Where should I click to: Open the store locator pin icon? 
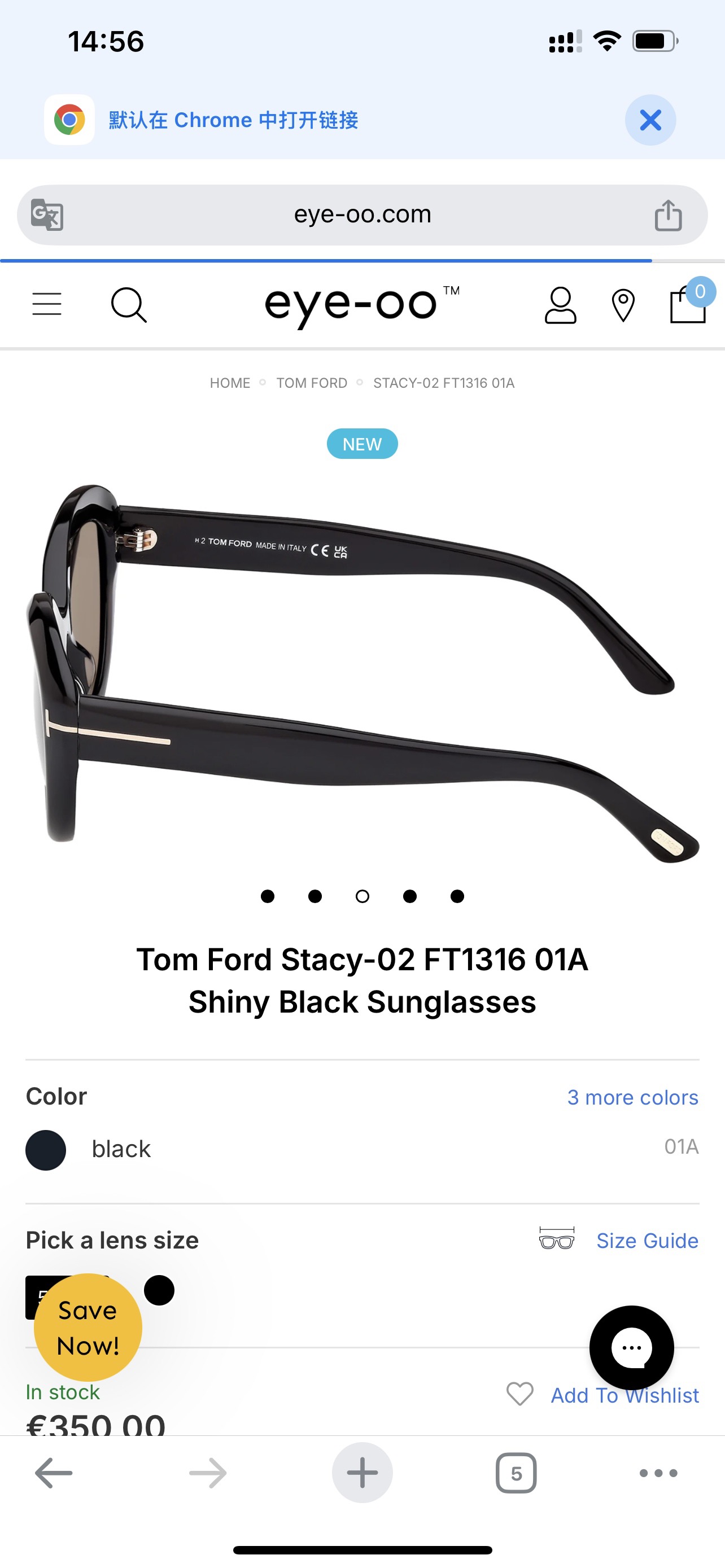click(623, 305)
